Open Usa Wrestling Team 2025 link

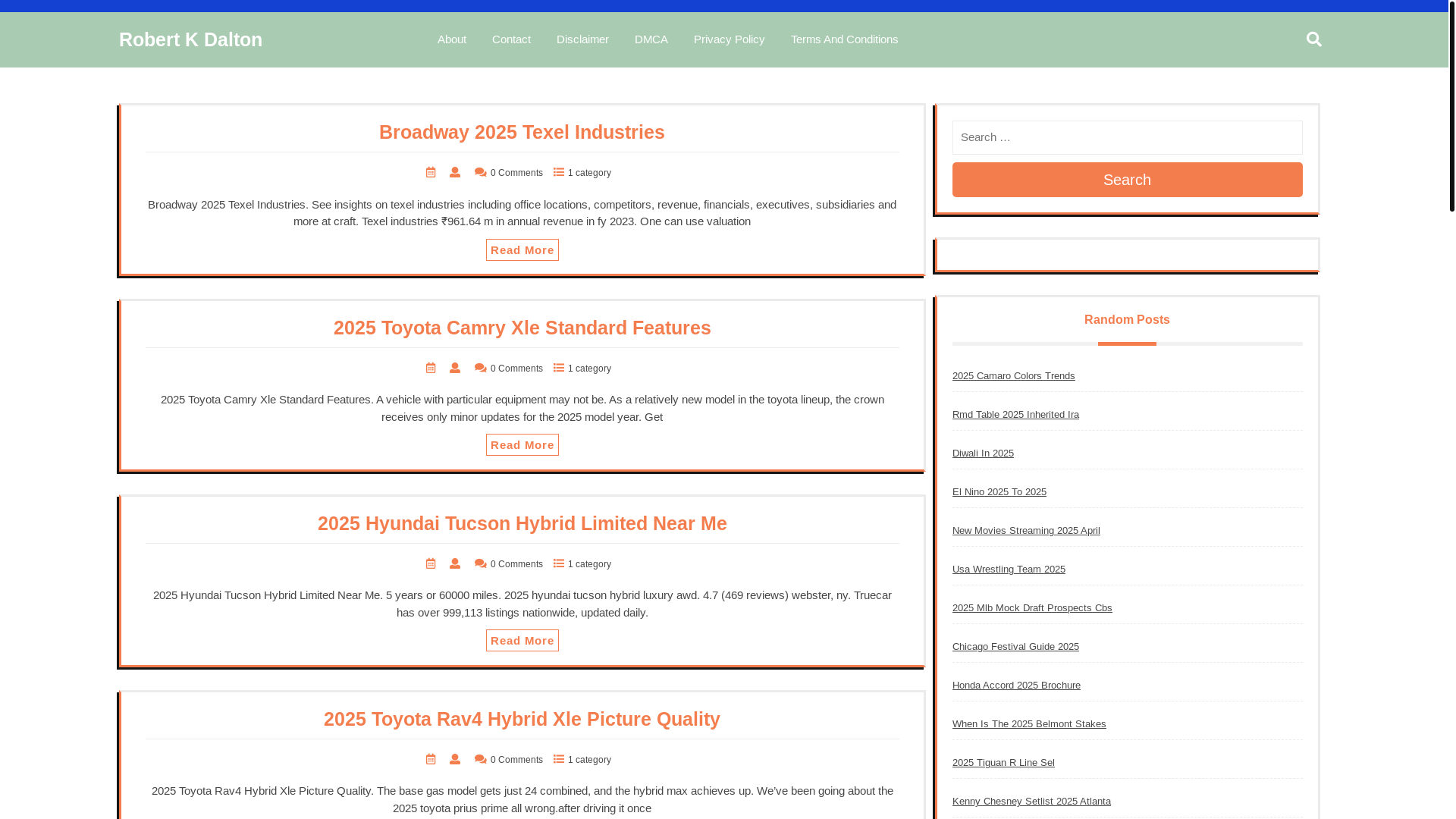pos(1009,570)
